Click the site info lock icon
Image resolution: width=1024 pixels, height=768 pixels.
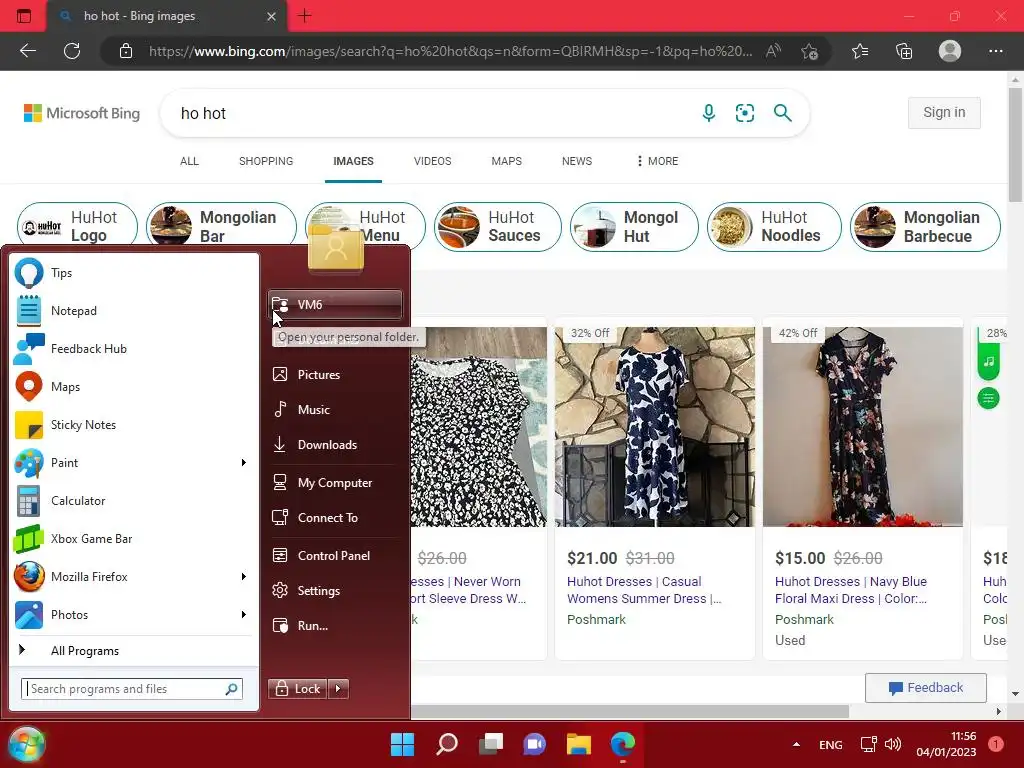(x=126, y=51)
